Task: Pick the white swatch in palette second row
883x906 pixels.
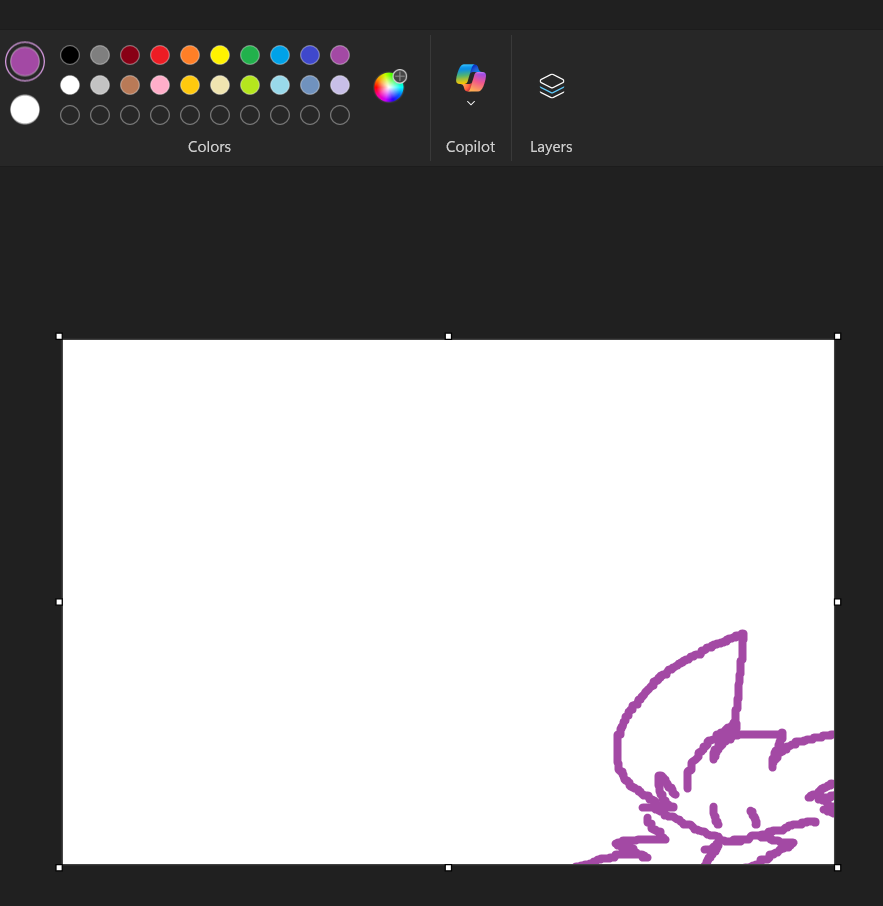Action: (70, 85)
